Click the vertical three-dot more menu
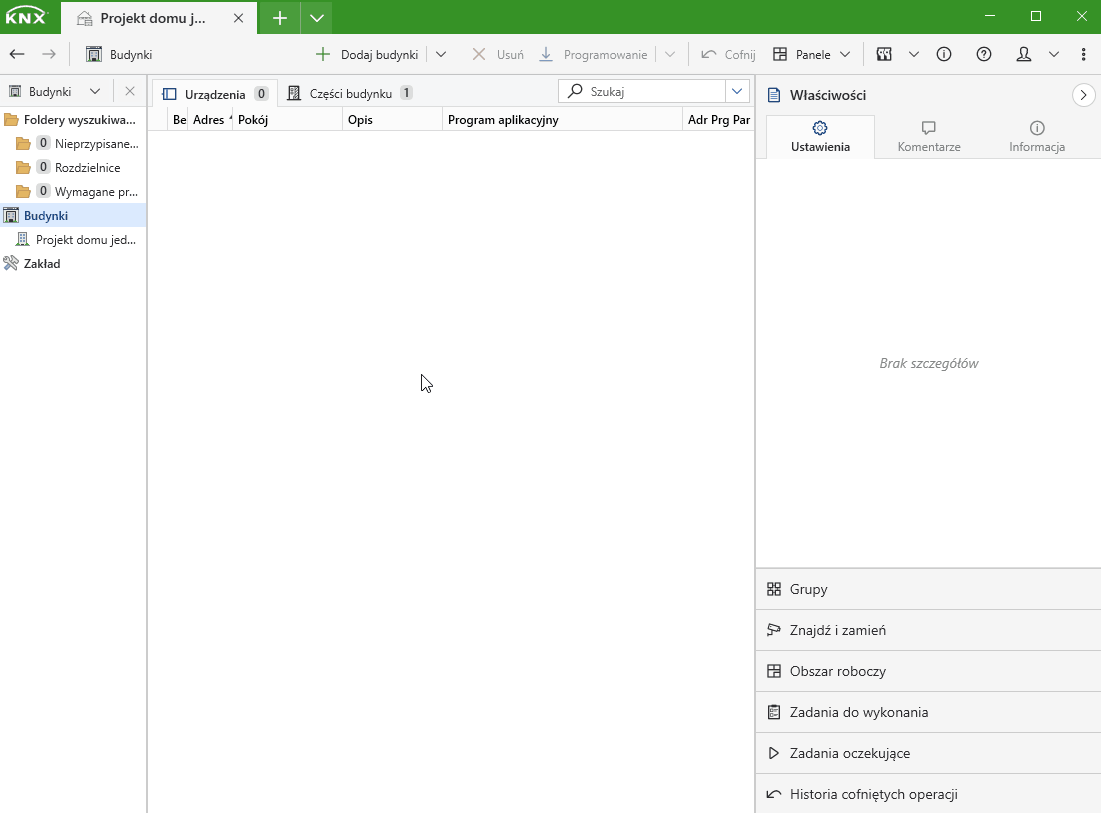Screen dimensions: 1101x813 (1084, 55)
